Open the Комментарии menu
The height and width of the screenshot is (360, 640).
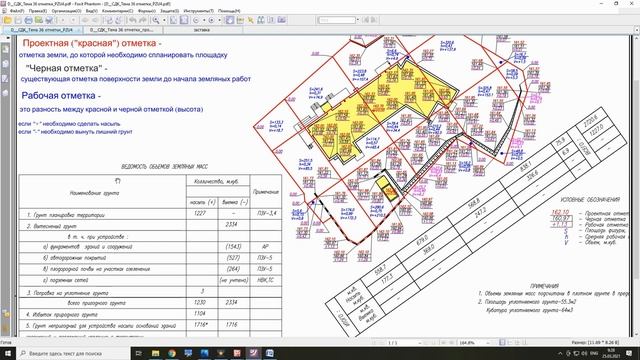117,11
